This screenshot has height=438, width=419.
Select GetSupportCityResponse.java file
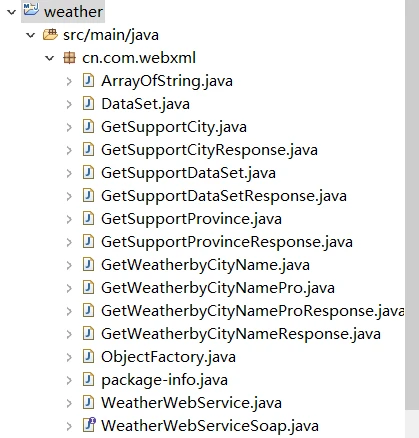point(209,150)
